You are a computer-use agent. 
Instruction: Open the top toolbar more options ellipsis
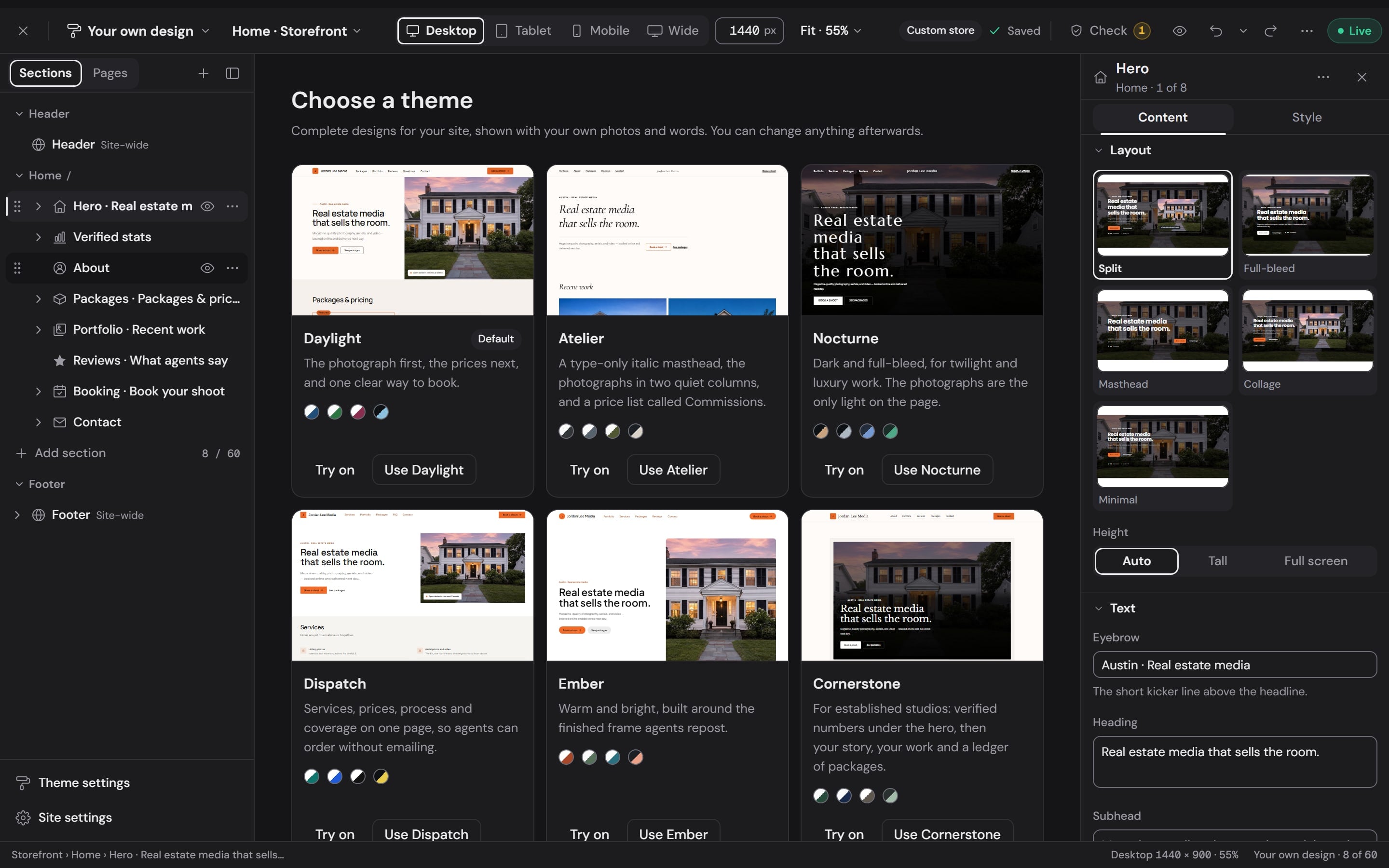coord(1307,30)
